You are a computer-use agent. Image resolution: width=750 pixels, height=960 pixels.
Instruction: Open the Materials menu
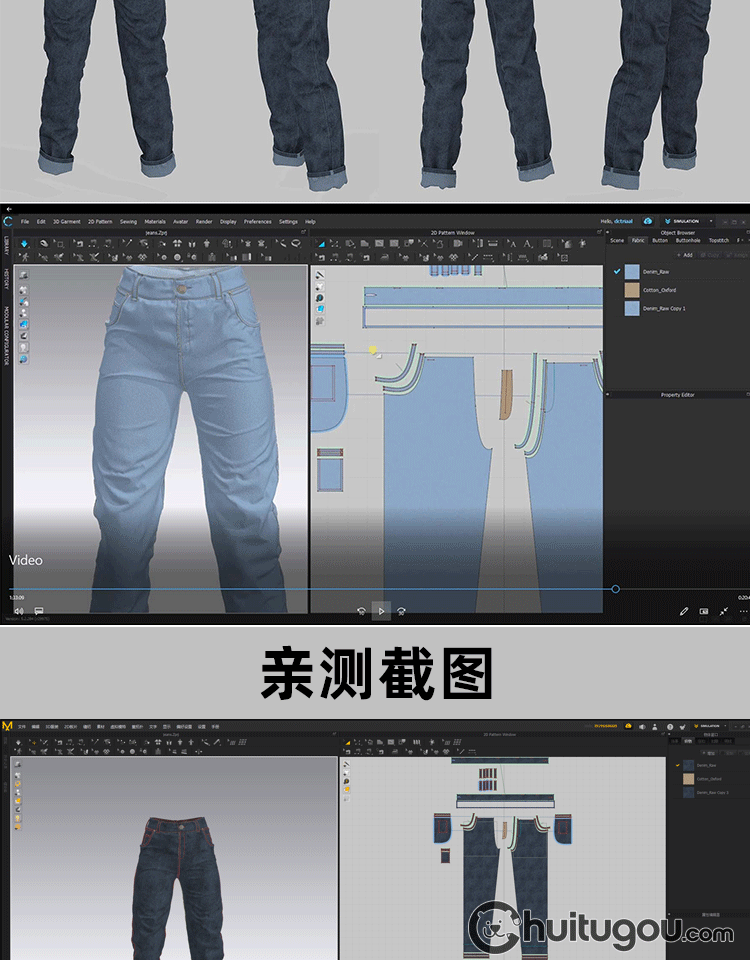[x=155, y=222]
